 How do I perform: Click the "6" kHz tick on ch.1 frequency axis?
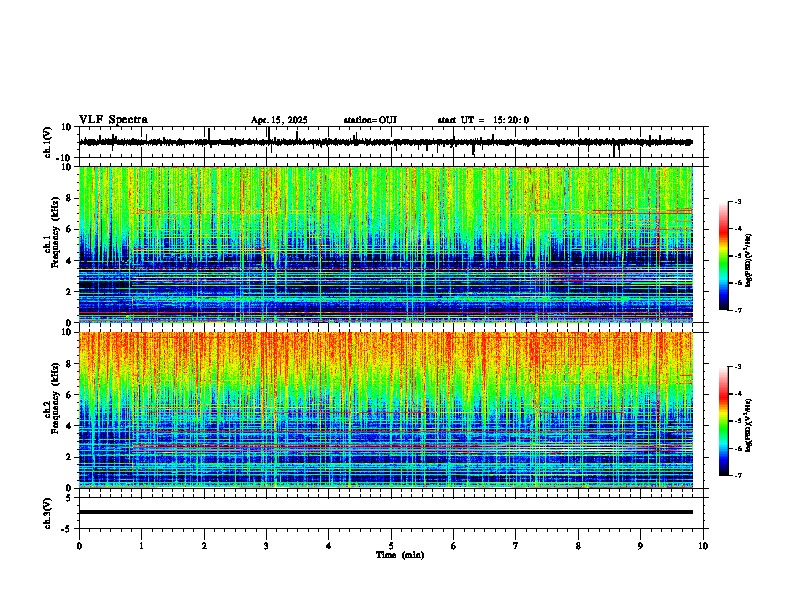(x=70, y=229)
